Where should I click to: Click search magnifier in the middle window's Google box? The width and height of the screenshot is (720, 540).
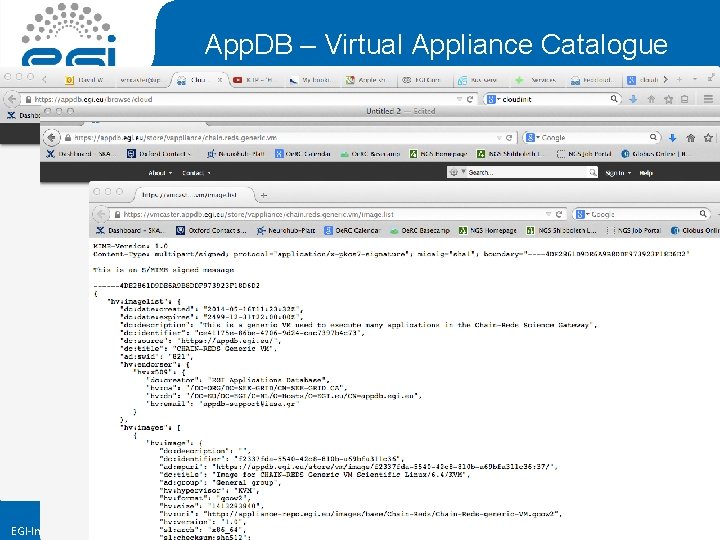(653, 137)
